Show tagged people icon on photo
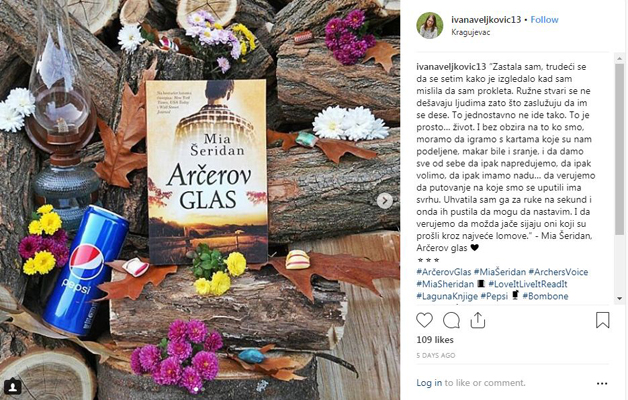Image resolution: width=628 pixels, height=400 pixels. tap(13, 387)
